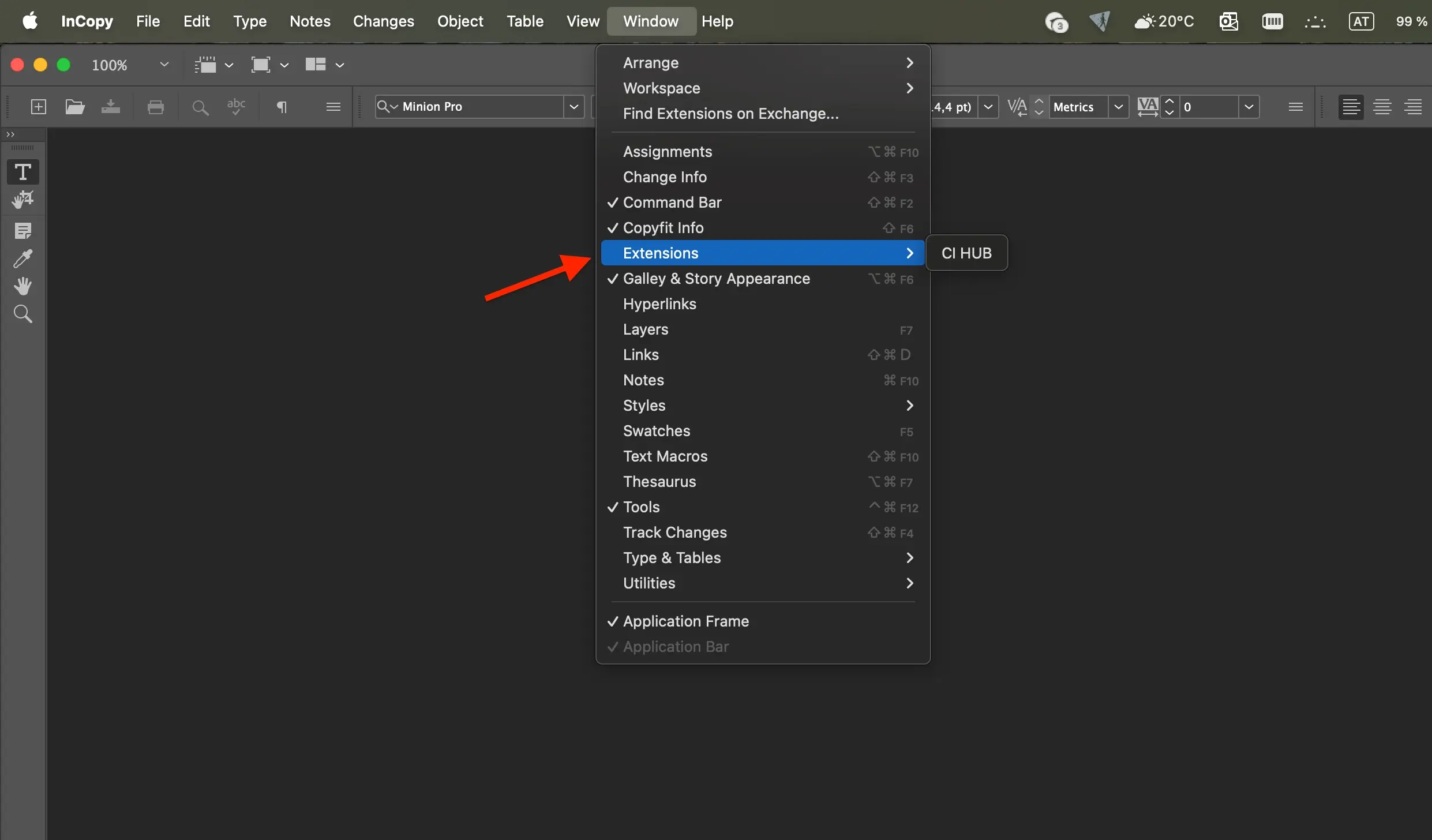Open the Links panel entry

tap(763, 355)
